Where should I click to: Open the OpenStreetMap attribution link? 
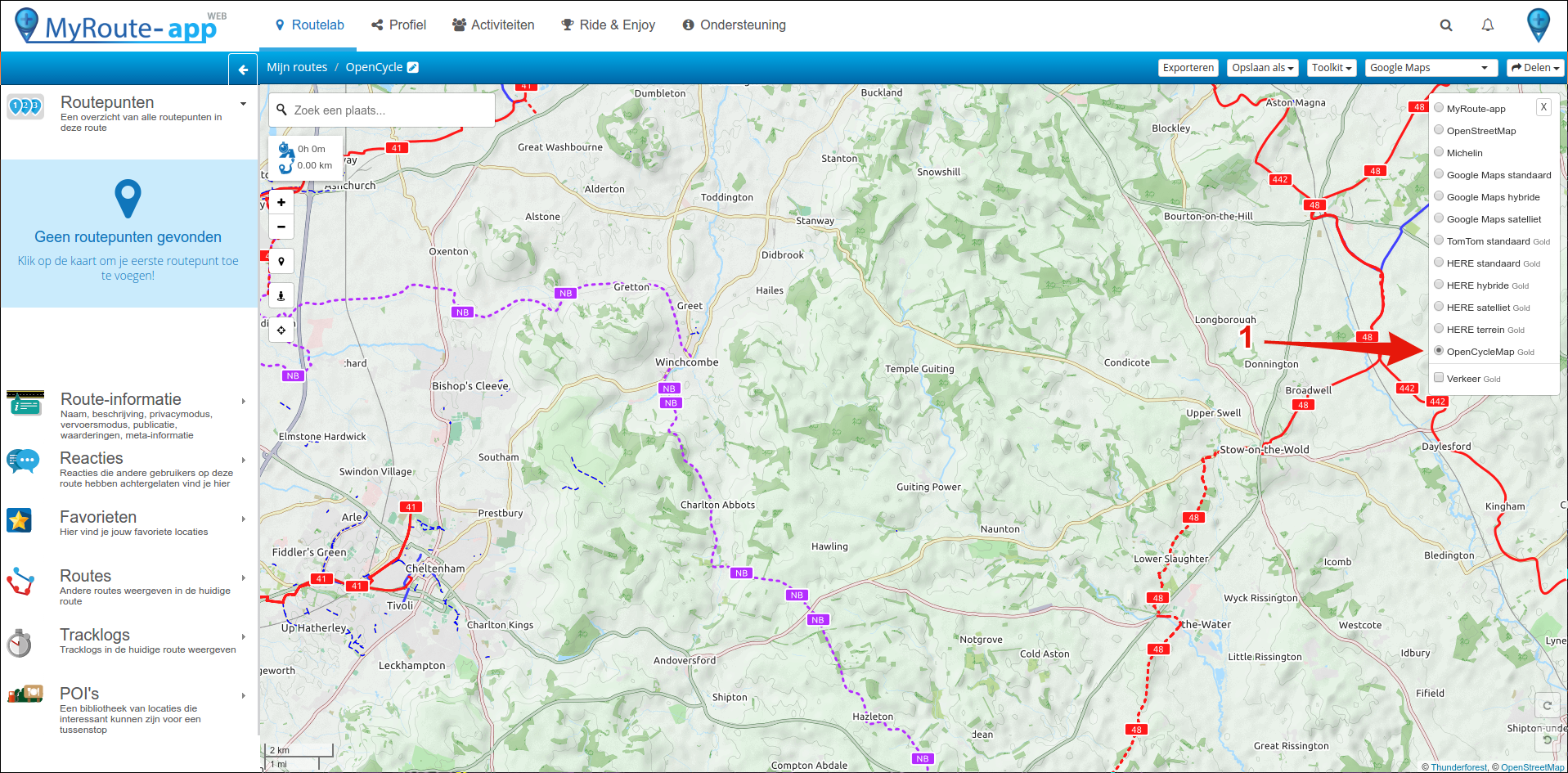pos(1532,767)
